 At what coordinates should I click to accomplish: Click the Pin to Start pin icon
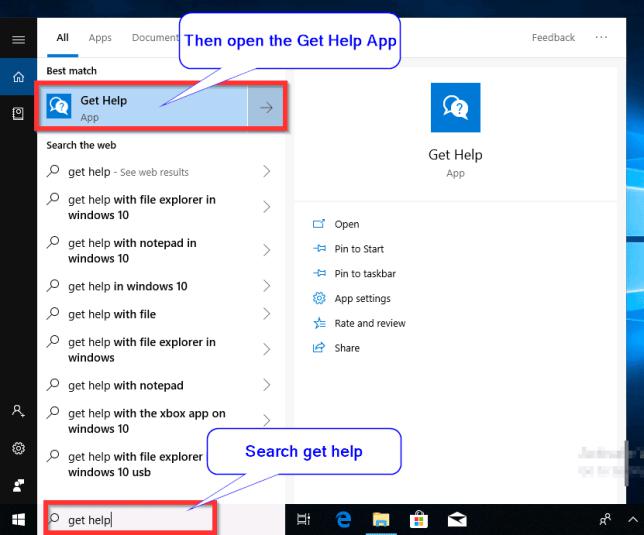[x=319, y=248]
